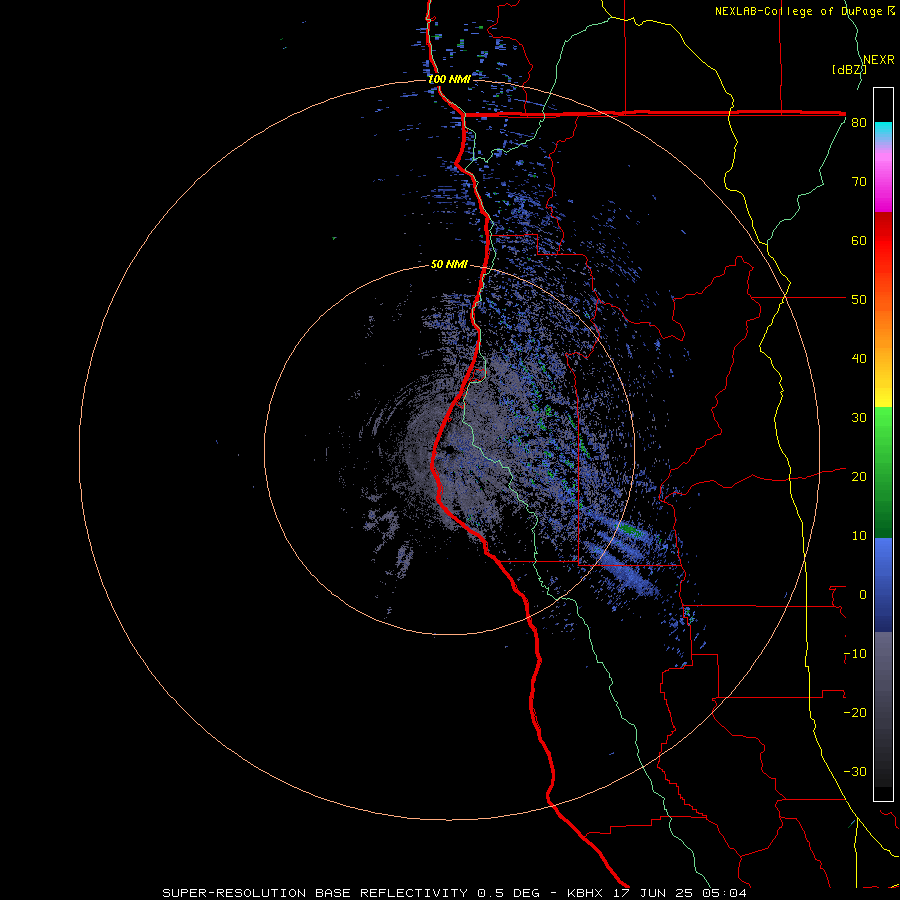Click the 70 value on the dBZ scale
The width and height of the screenshot is (900, 900).
859,181
